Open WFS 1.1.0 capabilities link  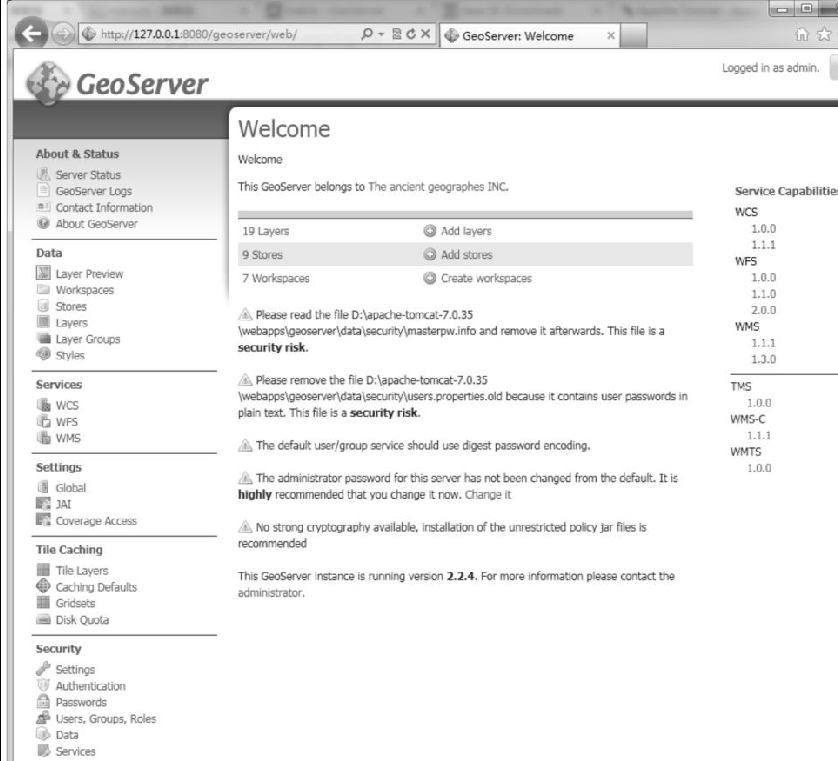763,293
